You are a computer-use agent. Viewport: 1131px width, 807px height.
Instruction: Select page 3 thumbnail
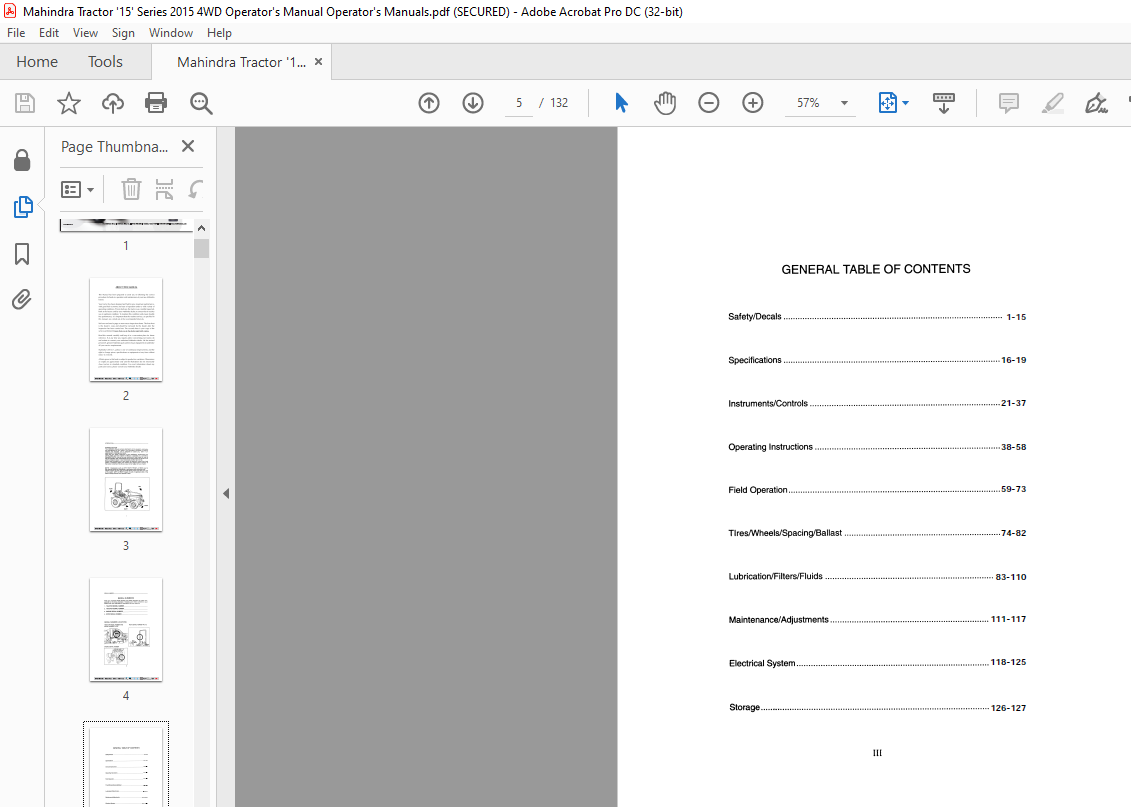(x=126, y=480)
